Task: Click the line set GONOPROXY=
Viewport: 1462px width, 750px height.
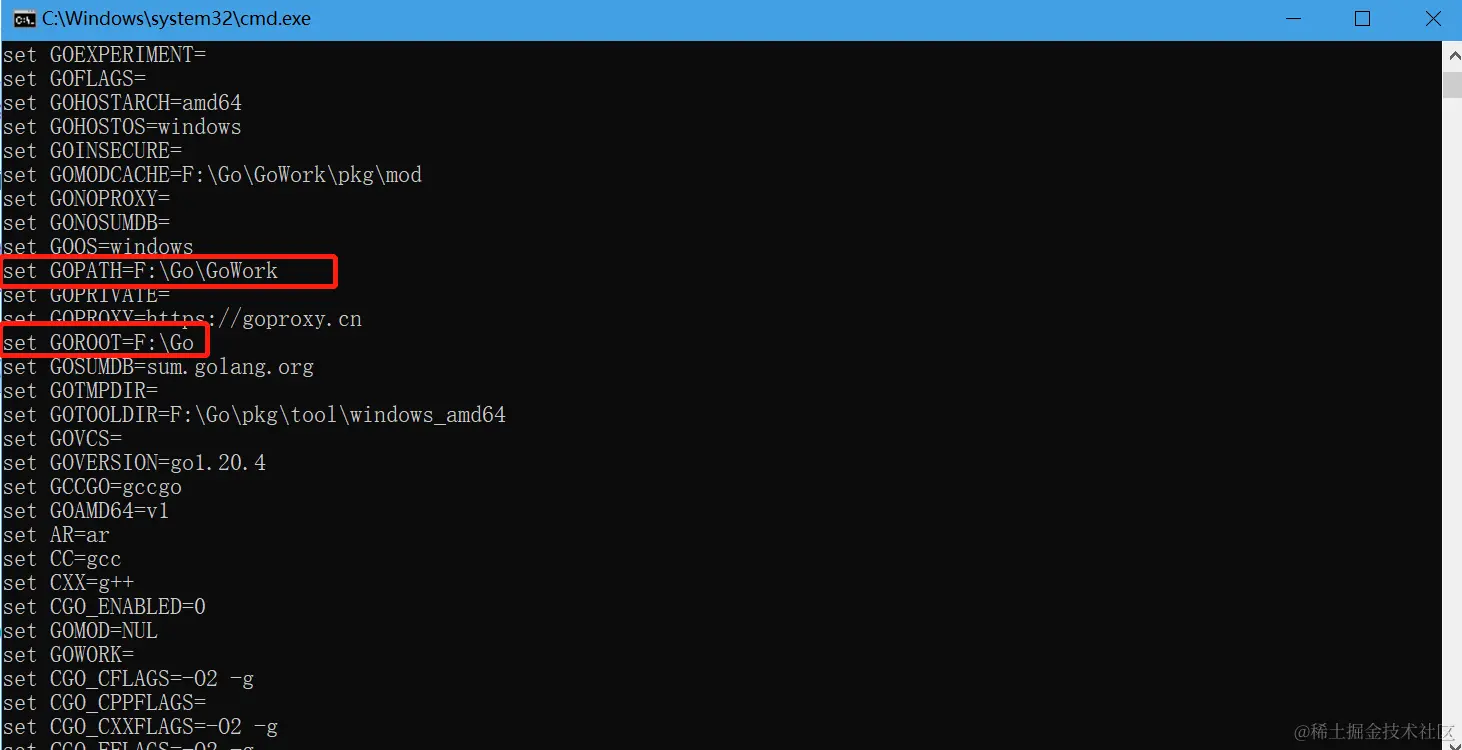Action: click(86, 199)
